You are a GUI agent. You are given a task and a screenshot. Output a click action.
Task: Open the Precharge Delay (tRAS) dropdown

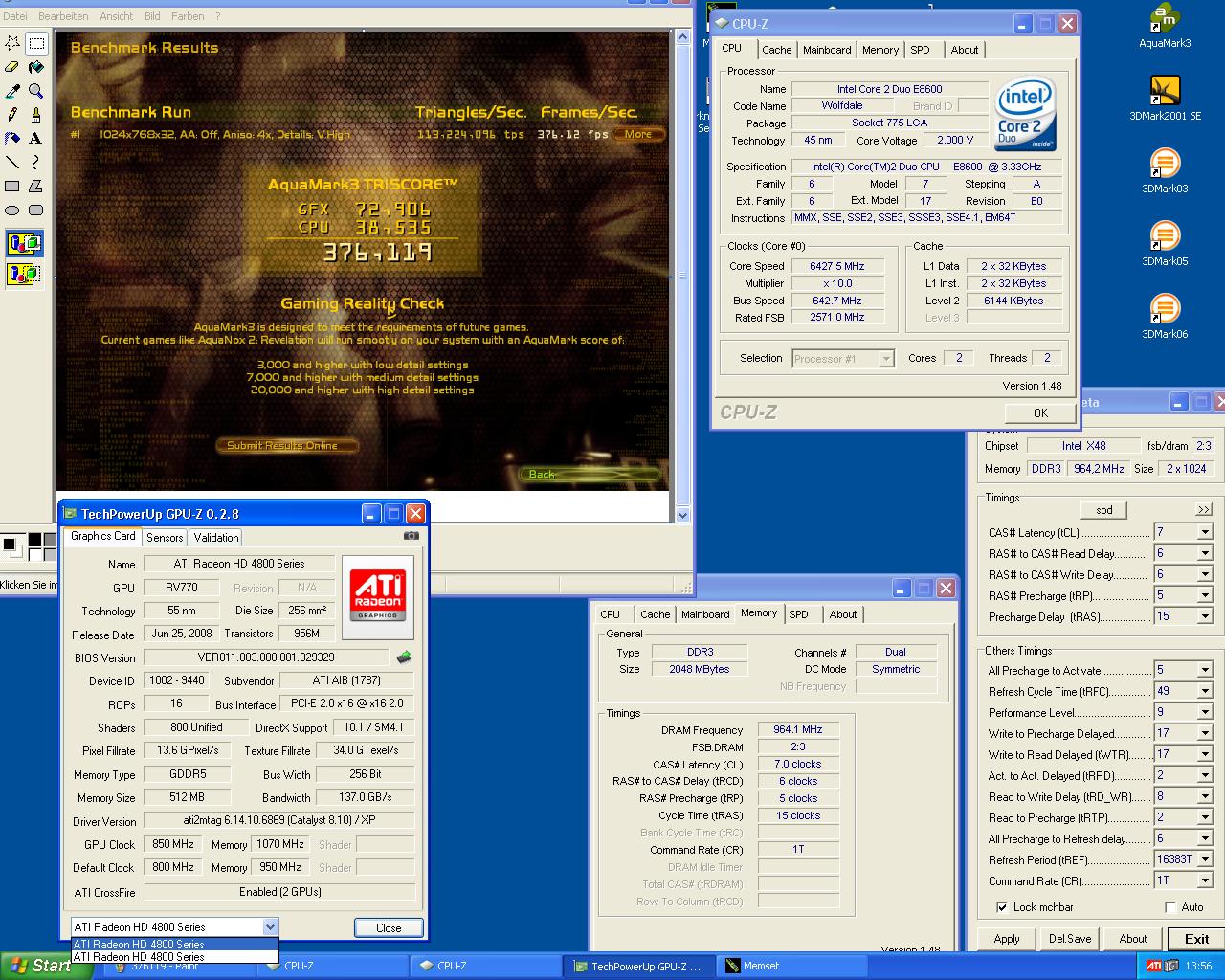click(x=1205, y=616)
